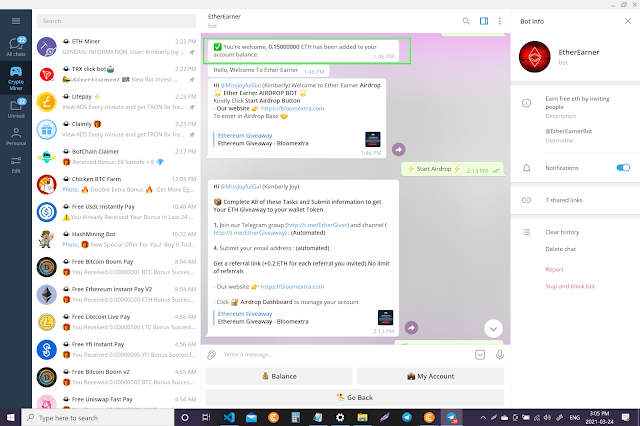Click Stop and block bot
This screenshot has width=640, height=426.
570,286
